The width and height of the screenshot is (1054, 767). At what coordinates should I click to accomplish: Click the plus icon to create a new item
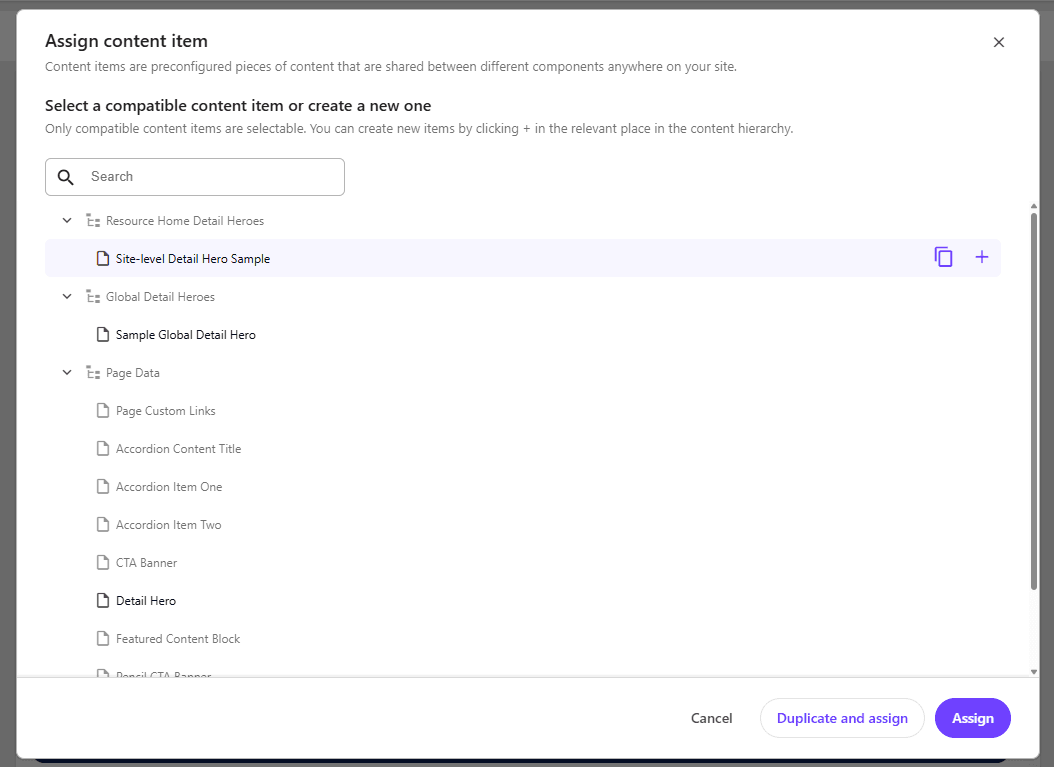click(x=981, y=257)
